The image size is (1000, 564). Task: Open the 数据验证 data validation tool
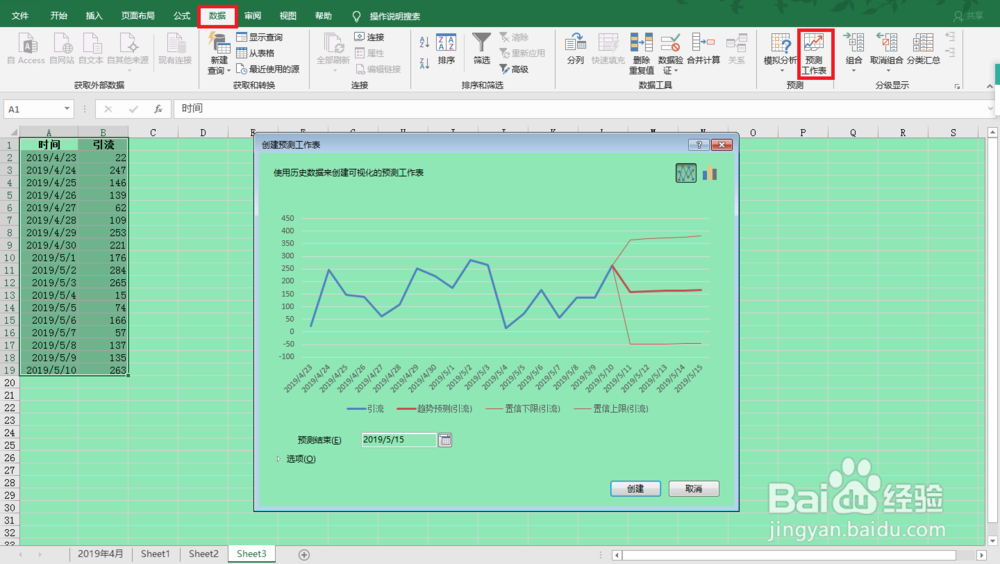point(670,54)
